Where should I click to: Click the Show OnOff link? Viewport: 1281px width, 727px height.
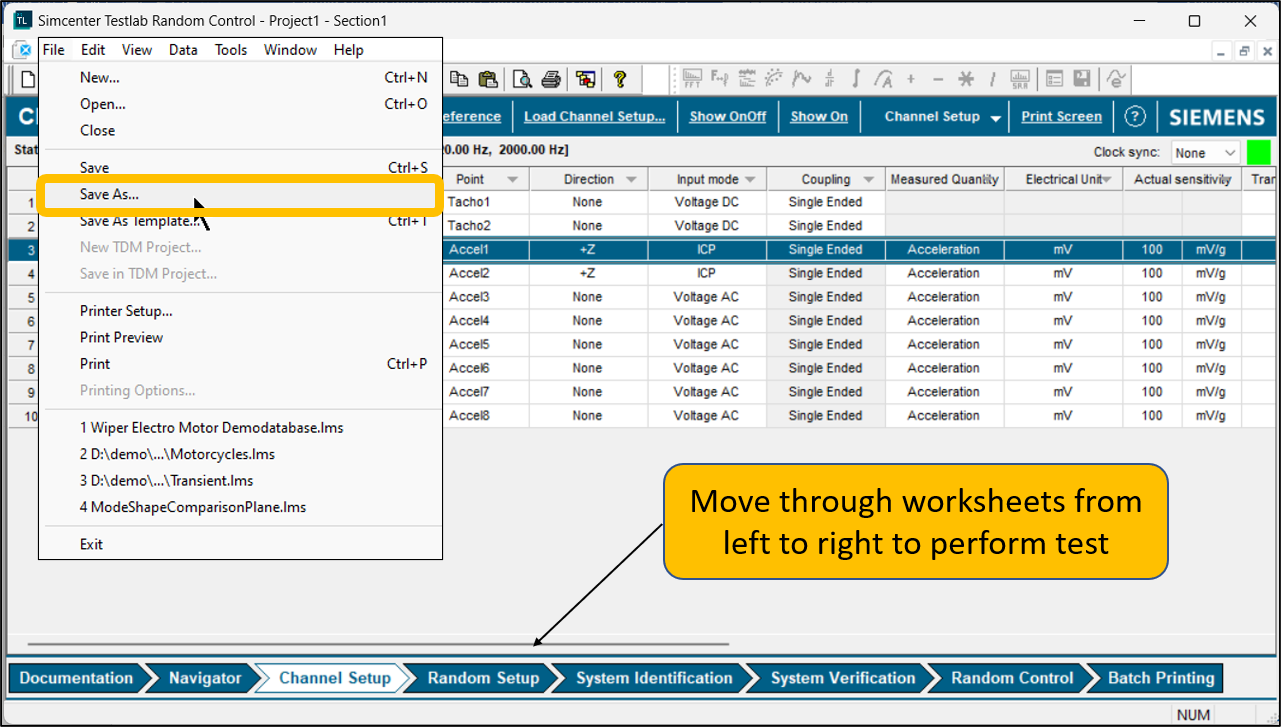pos(728,117)
